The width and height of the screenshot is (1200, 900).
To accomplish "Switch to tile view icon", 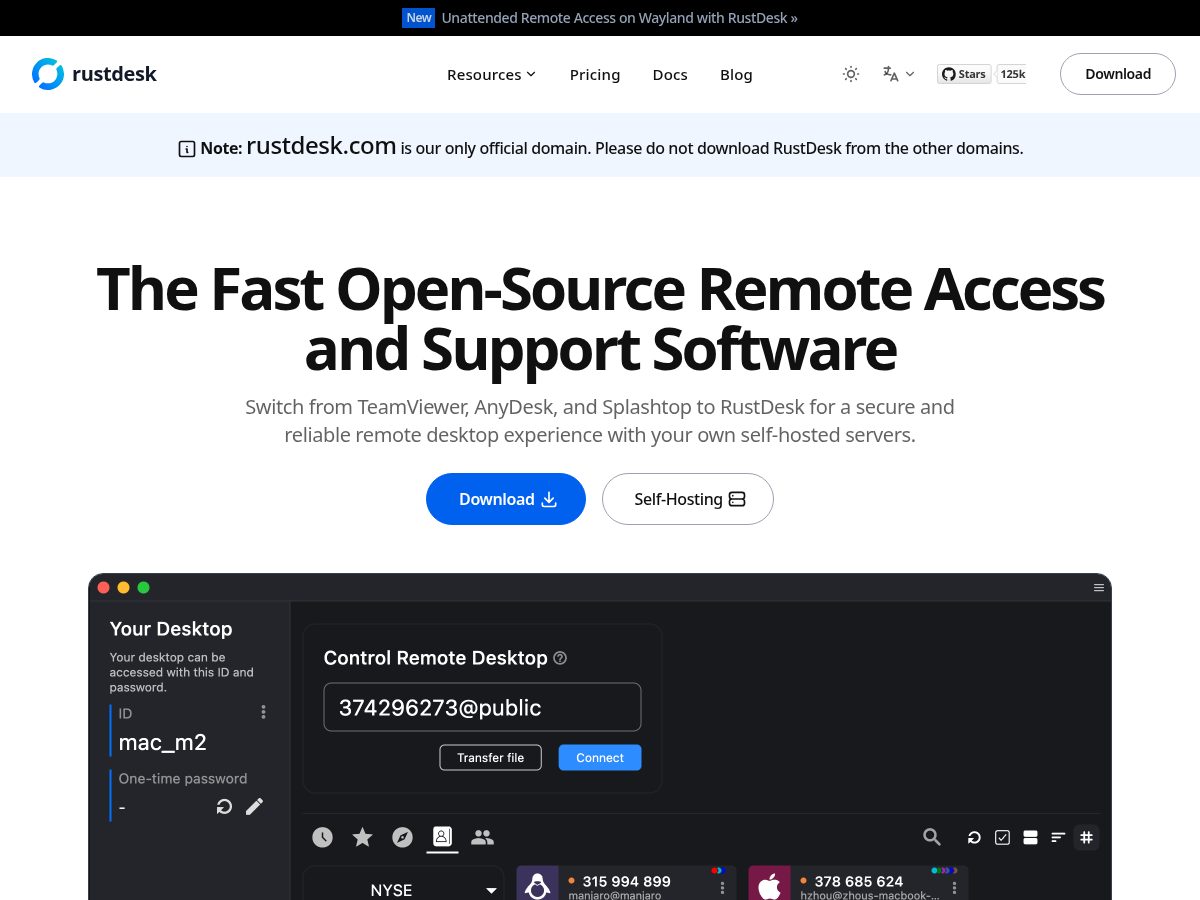I will (x=1030, y=838).
